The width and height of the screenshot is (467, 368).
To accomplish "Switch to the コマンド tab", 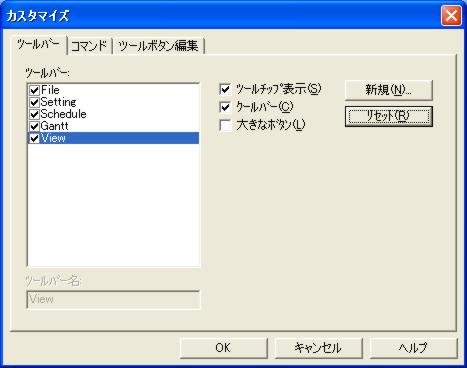I will (89, 46).
